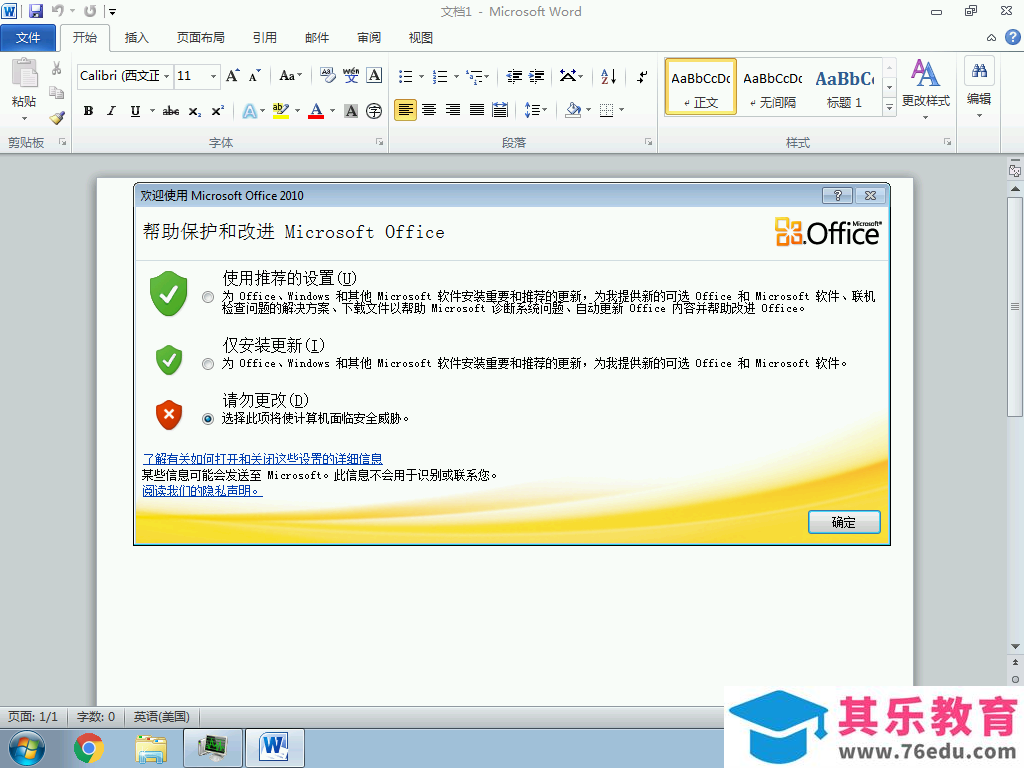Apply Subscript formatting
Viewport: 1024px width, 768px height.
195,111
